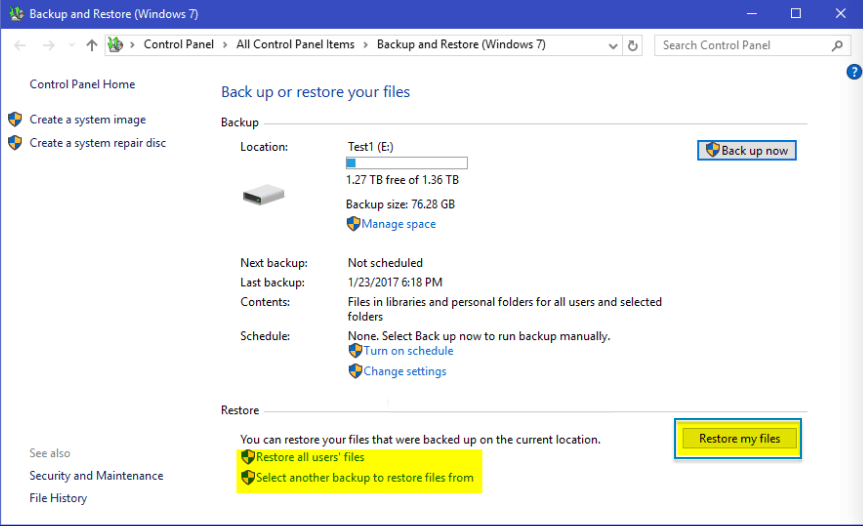
Task: Click shield icon next to Manage space
Action: 353,224
